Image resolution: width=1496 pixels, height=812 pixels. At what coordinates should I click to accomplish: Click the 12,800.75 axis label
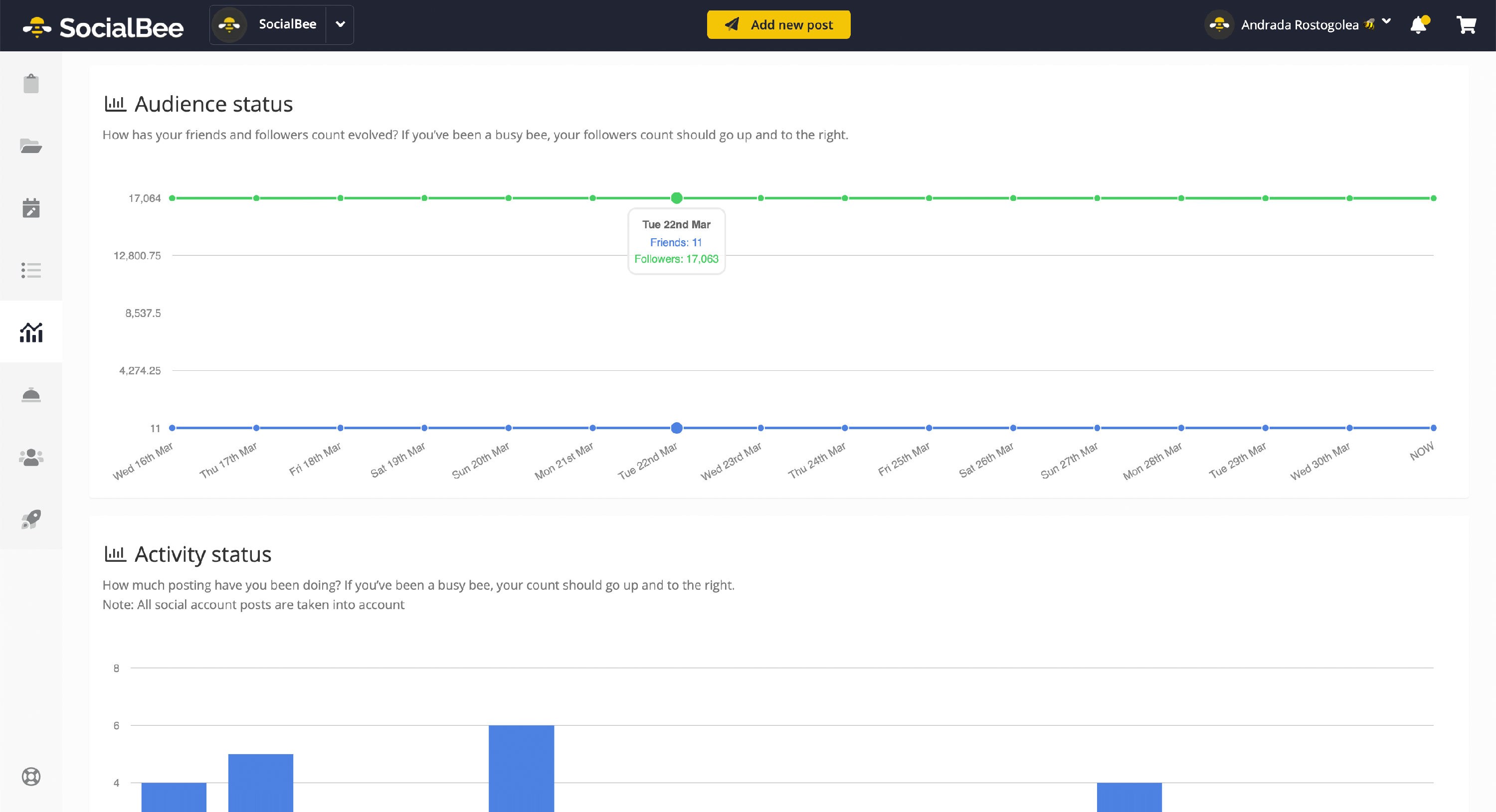click(x=137, y=255)
